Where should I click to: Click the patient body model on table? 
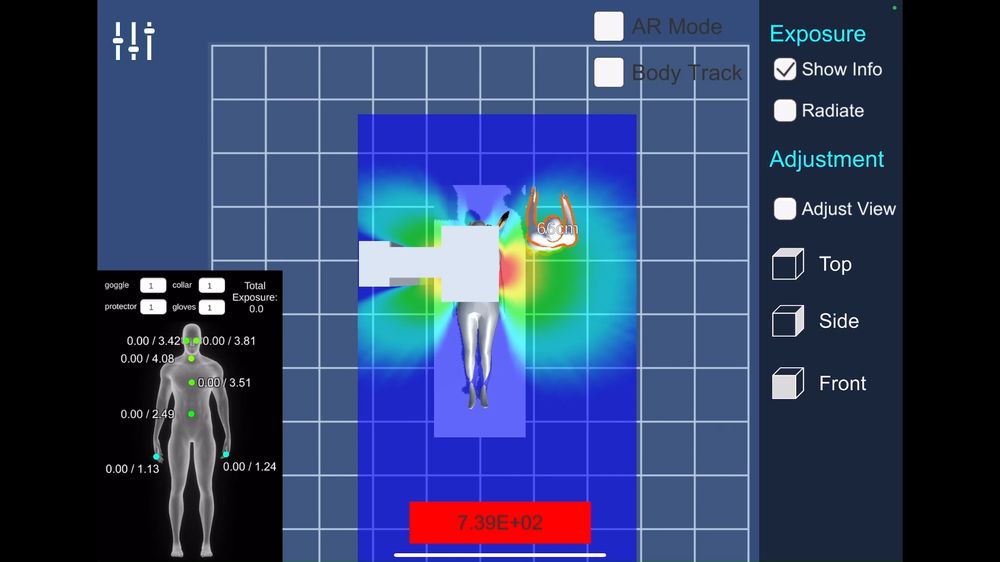(478, 353)
